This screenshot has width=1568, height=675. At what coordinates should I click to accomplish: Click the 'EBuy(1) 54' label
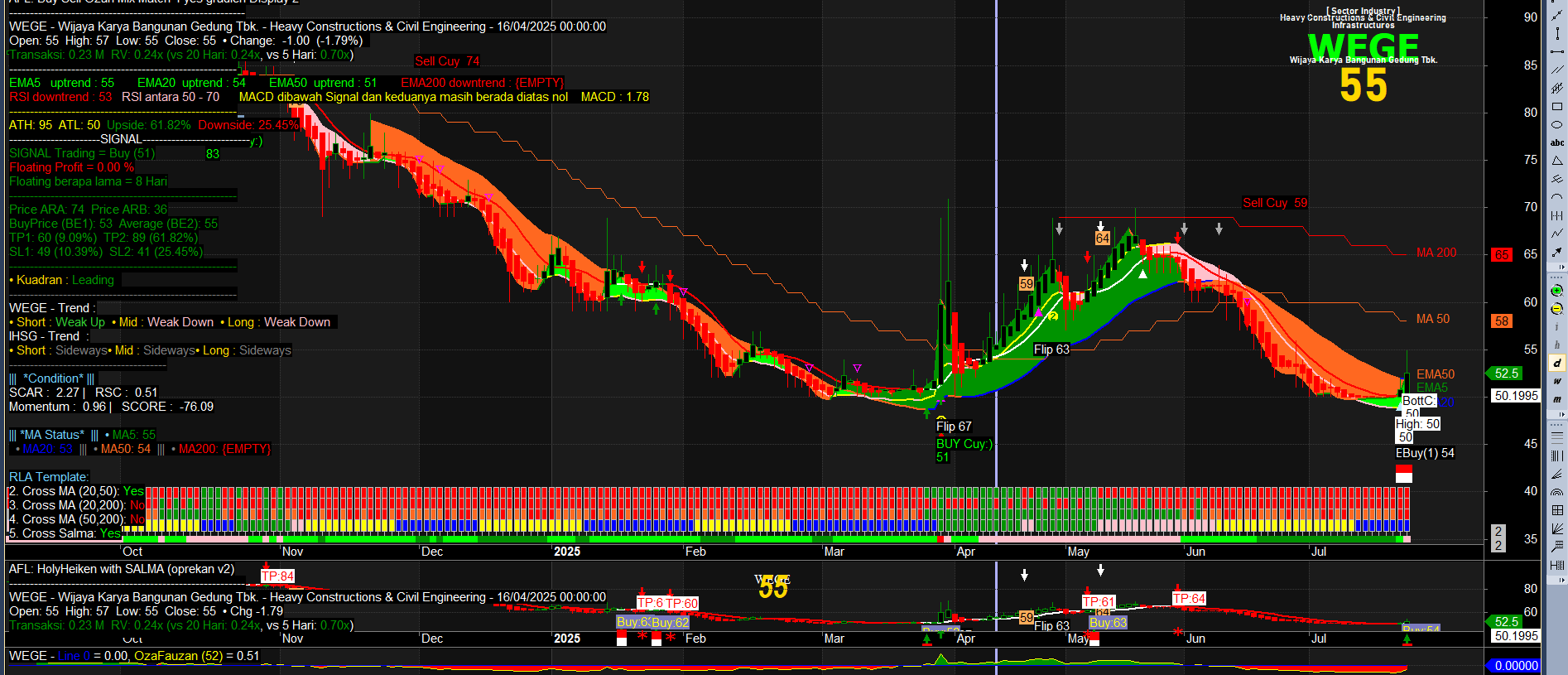click(1425, 453)
